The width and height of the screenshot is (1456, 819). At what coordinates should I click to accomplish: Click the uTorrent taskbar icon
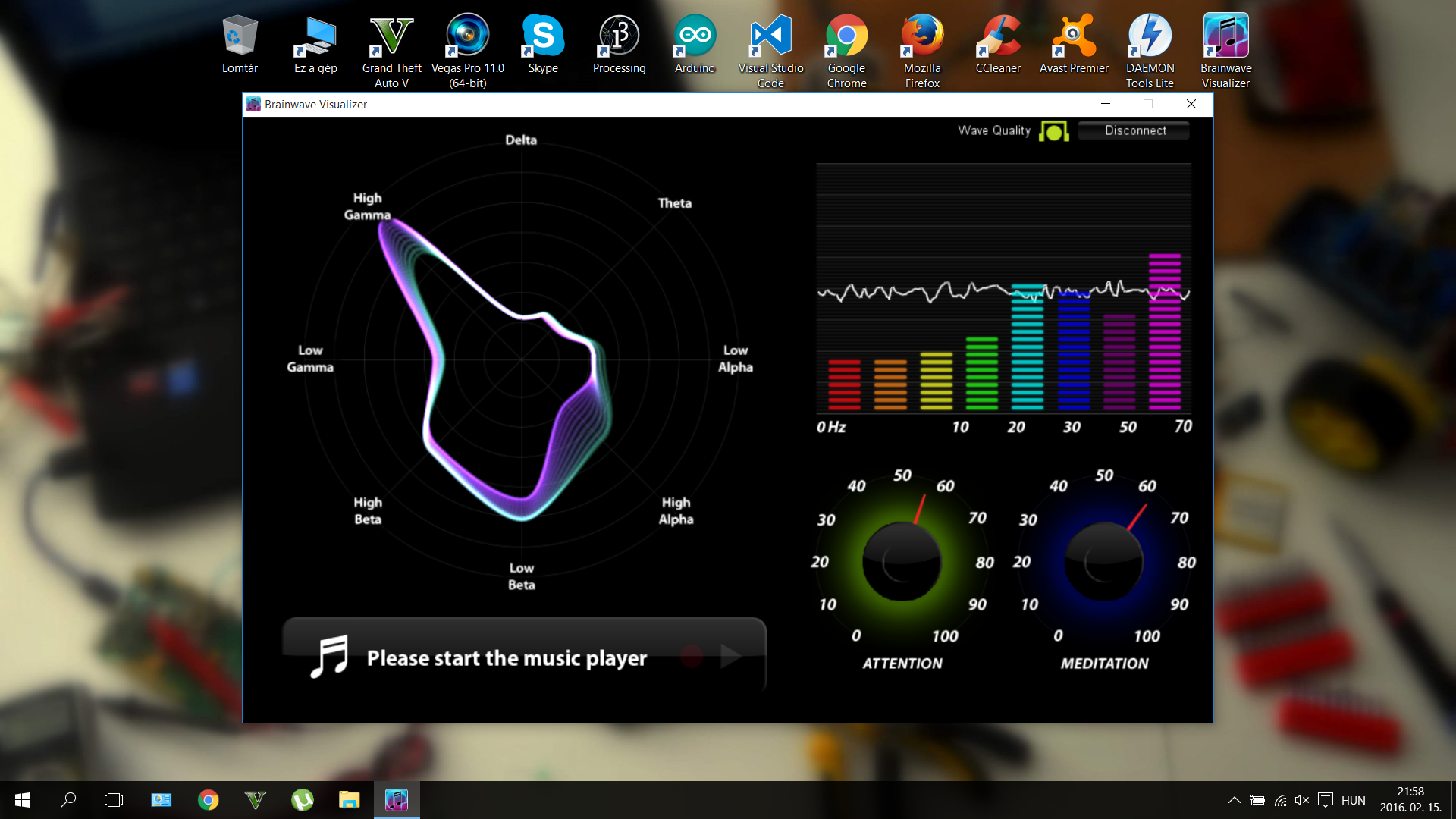303,800
